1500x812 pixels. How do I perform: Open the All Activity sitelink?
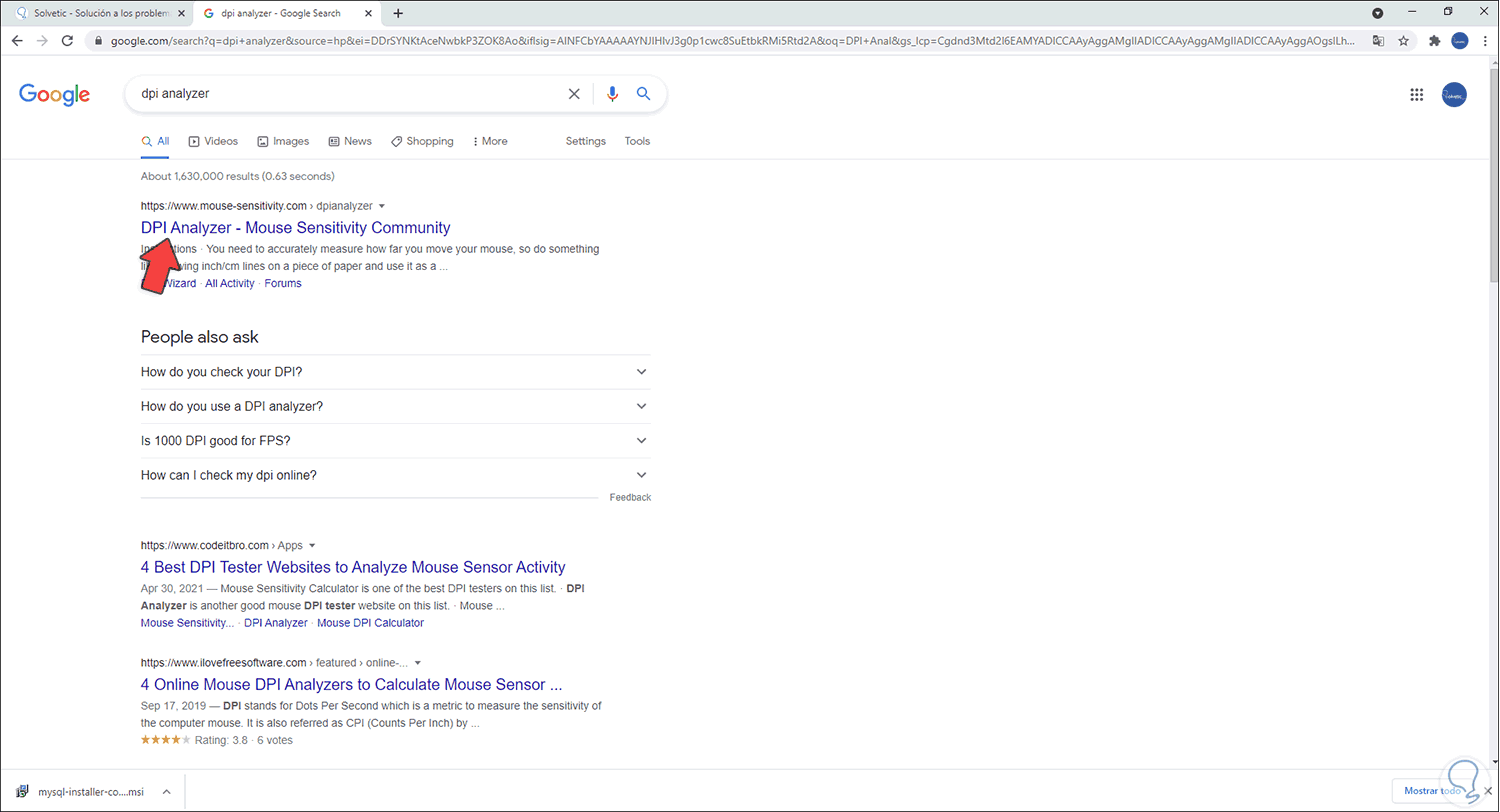pyautogui.click(x=230, y=283)
